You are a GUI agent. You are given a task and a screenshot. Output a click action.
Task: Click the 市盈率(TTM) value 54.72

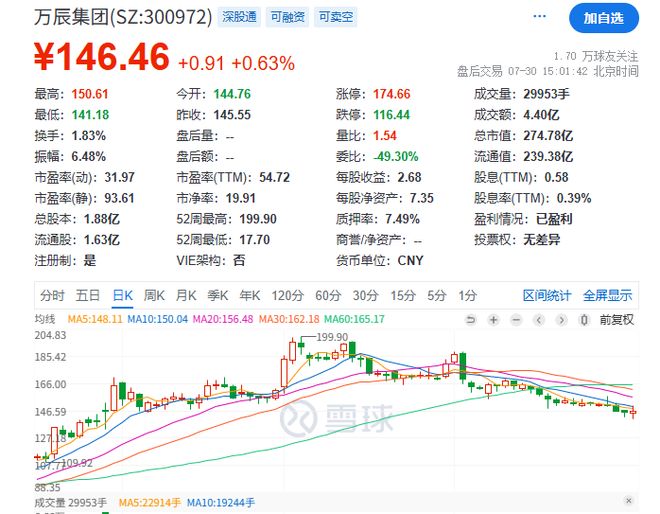[x=274, y=177]
